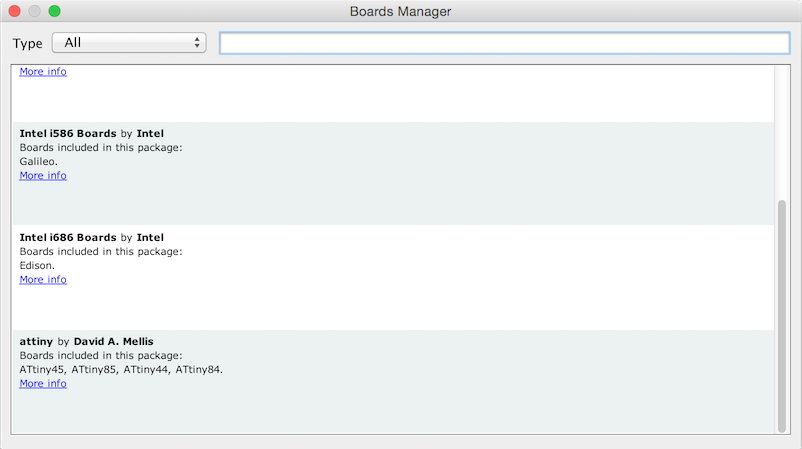The width and height of the screenshot is (802, 449).
Task: Click the ATtiny45, ATtiny85 boards list text
Action: pyautogui.click(x=121, y=369)
